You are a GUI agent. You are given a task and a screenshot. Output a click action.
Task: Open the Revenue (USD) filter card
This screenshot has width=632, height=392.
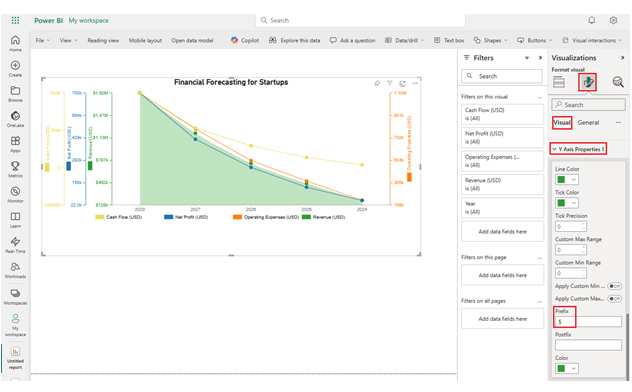coord(502,184)
